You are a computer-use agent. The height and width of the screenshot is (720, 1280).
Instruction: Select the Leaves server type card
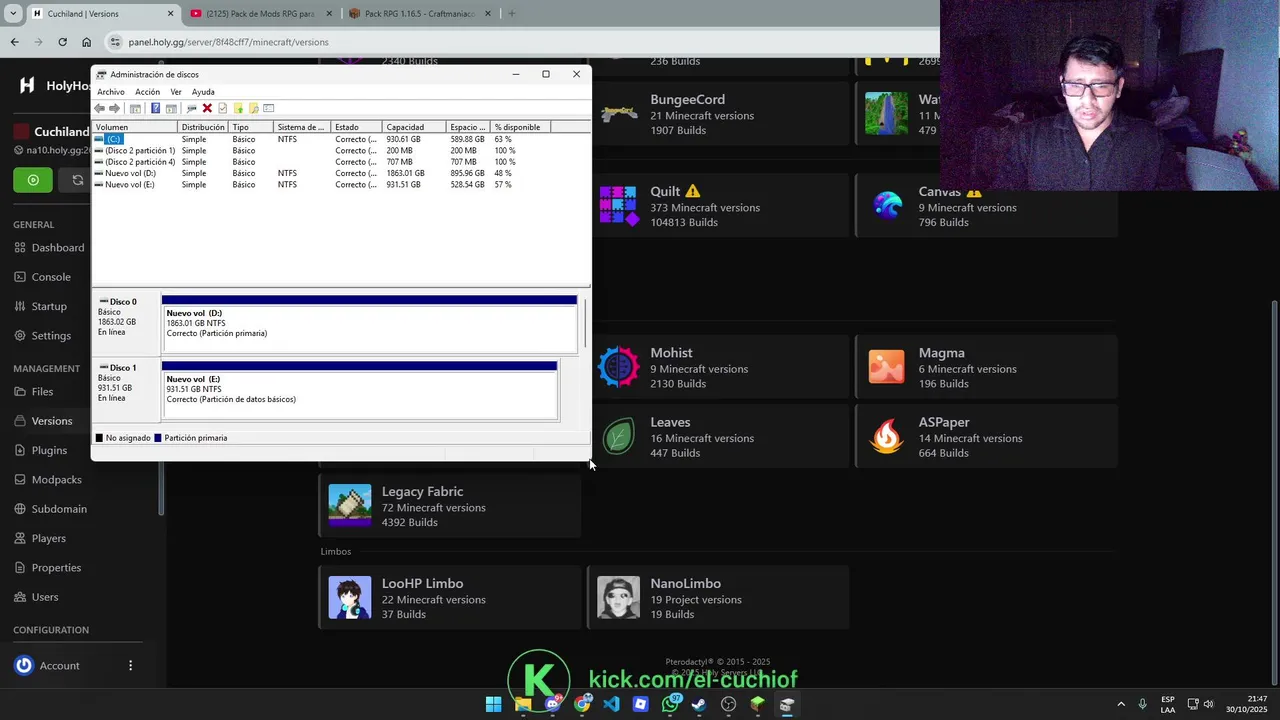point(719,436)
